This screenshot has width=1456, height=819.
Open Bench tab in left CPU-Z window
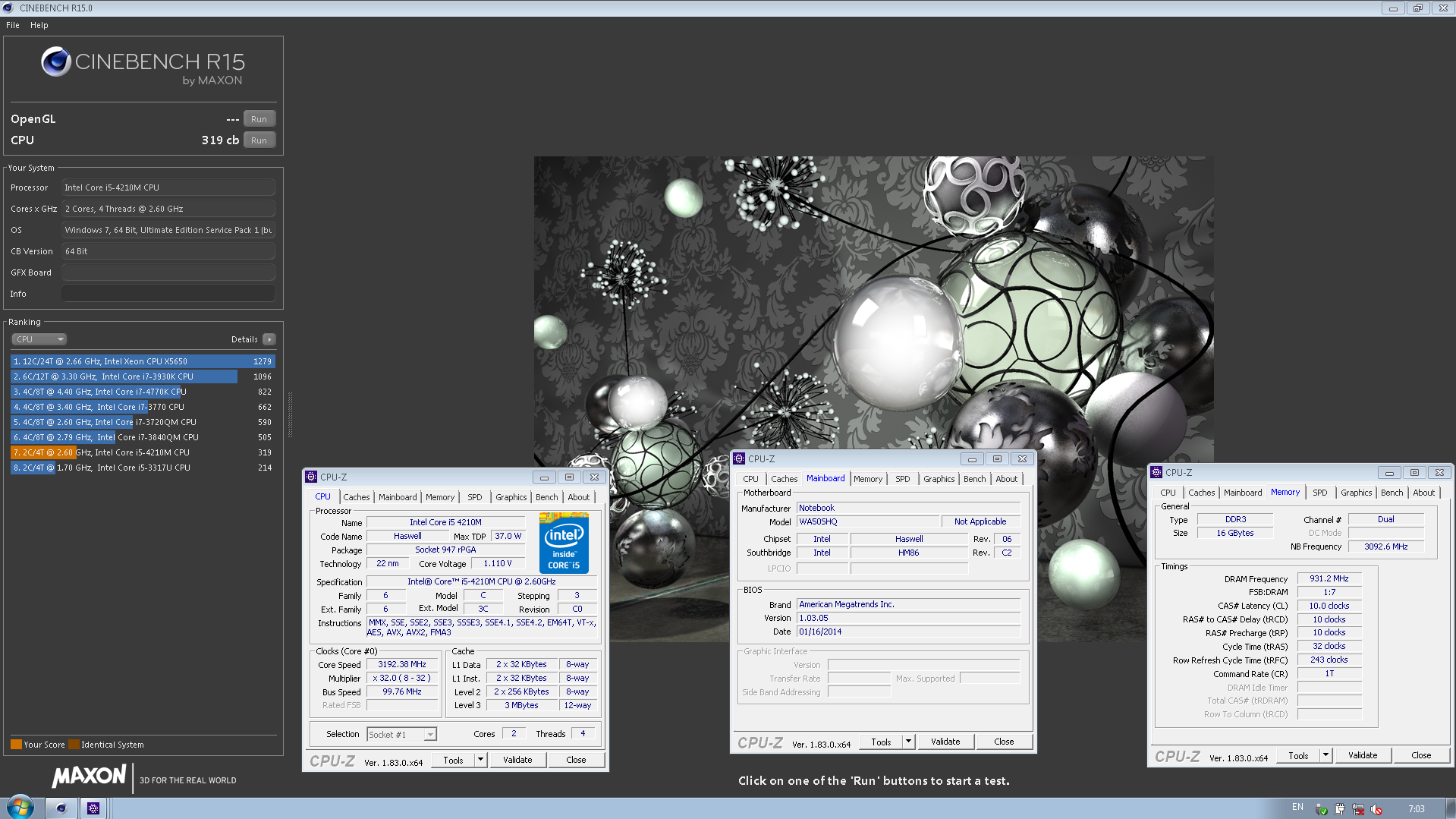[x=546, y=497]
